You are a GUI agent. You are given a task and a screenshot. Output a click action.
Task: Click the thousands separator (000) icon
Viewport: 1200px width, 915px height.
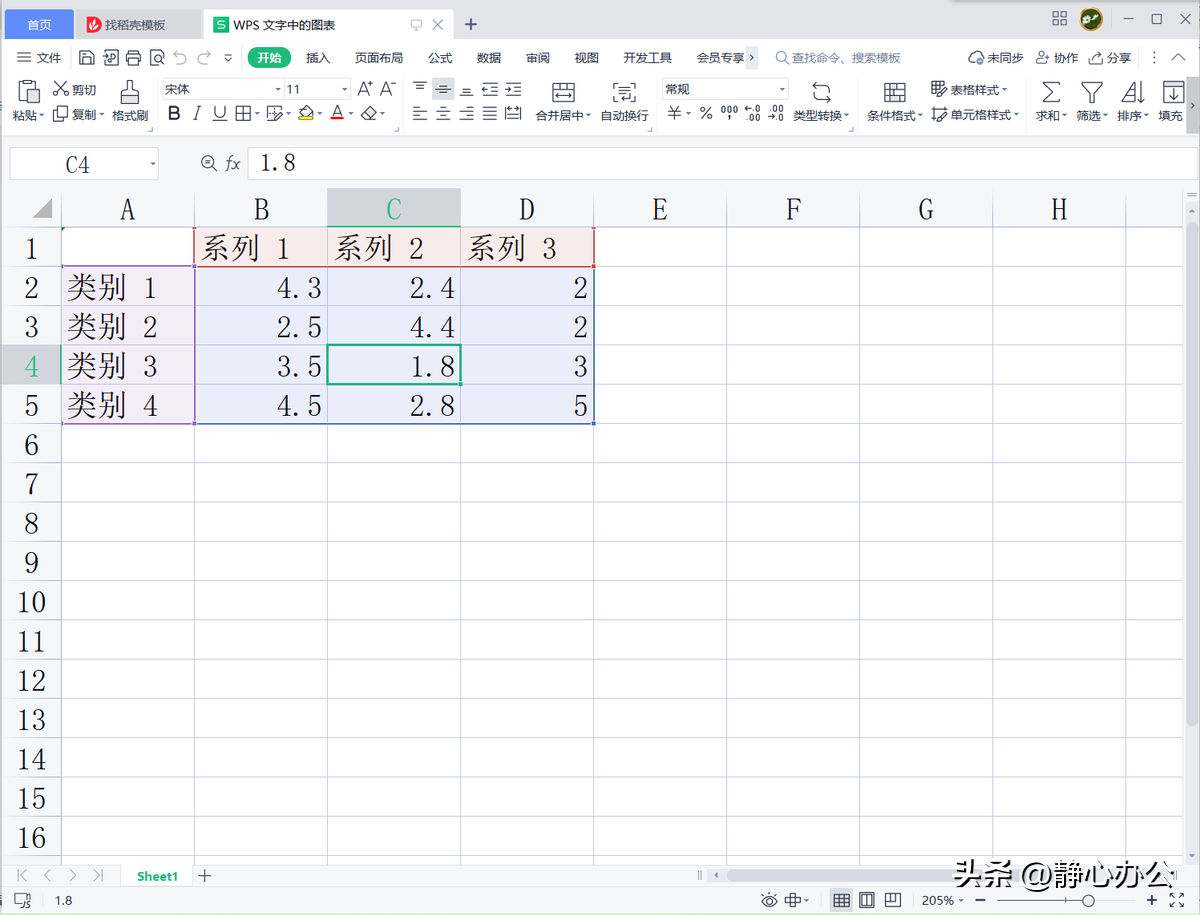[x=729, y=114]
